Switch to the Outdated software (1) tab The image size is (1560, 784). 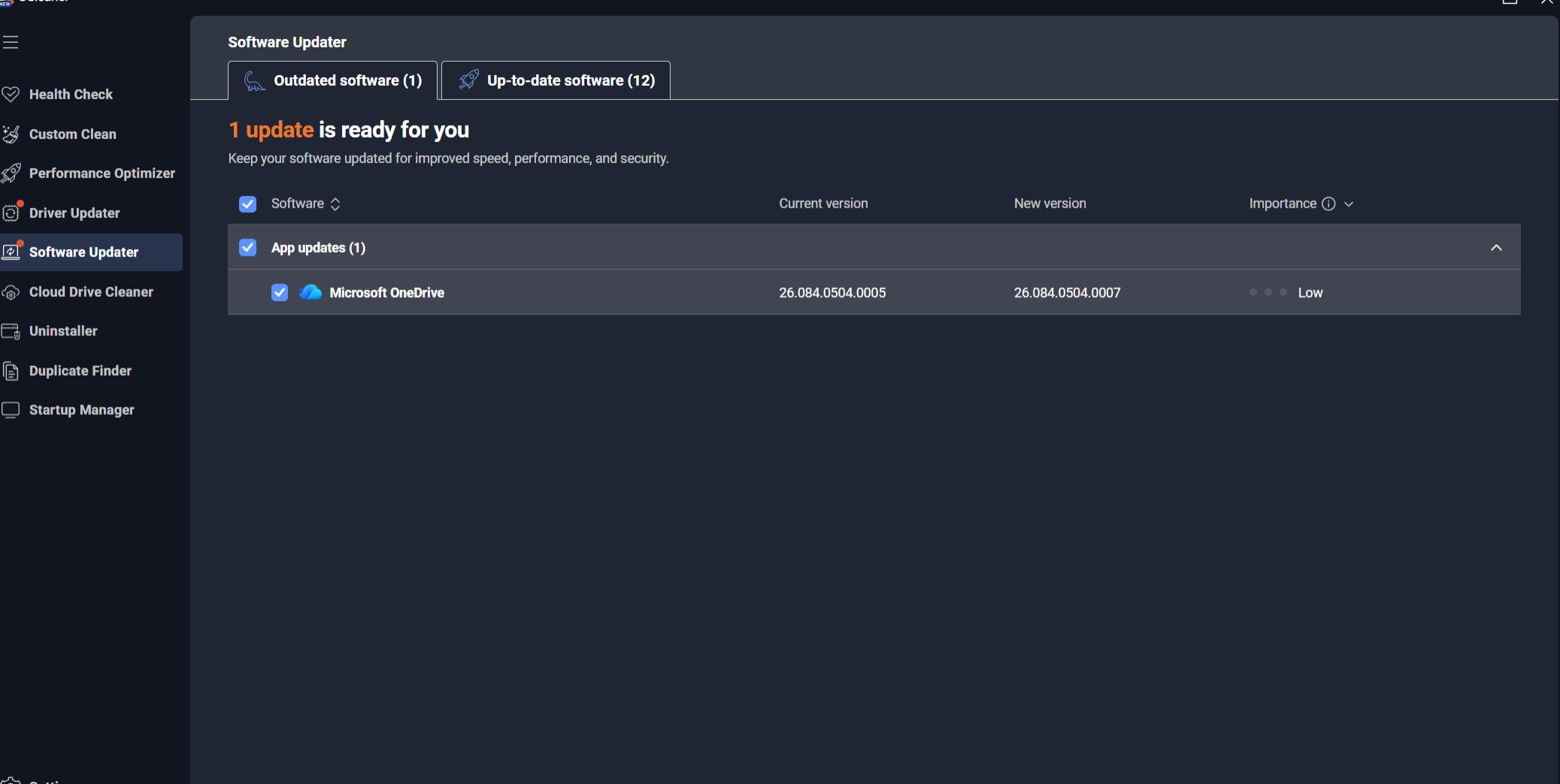(332, 80)
